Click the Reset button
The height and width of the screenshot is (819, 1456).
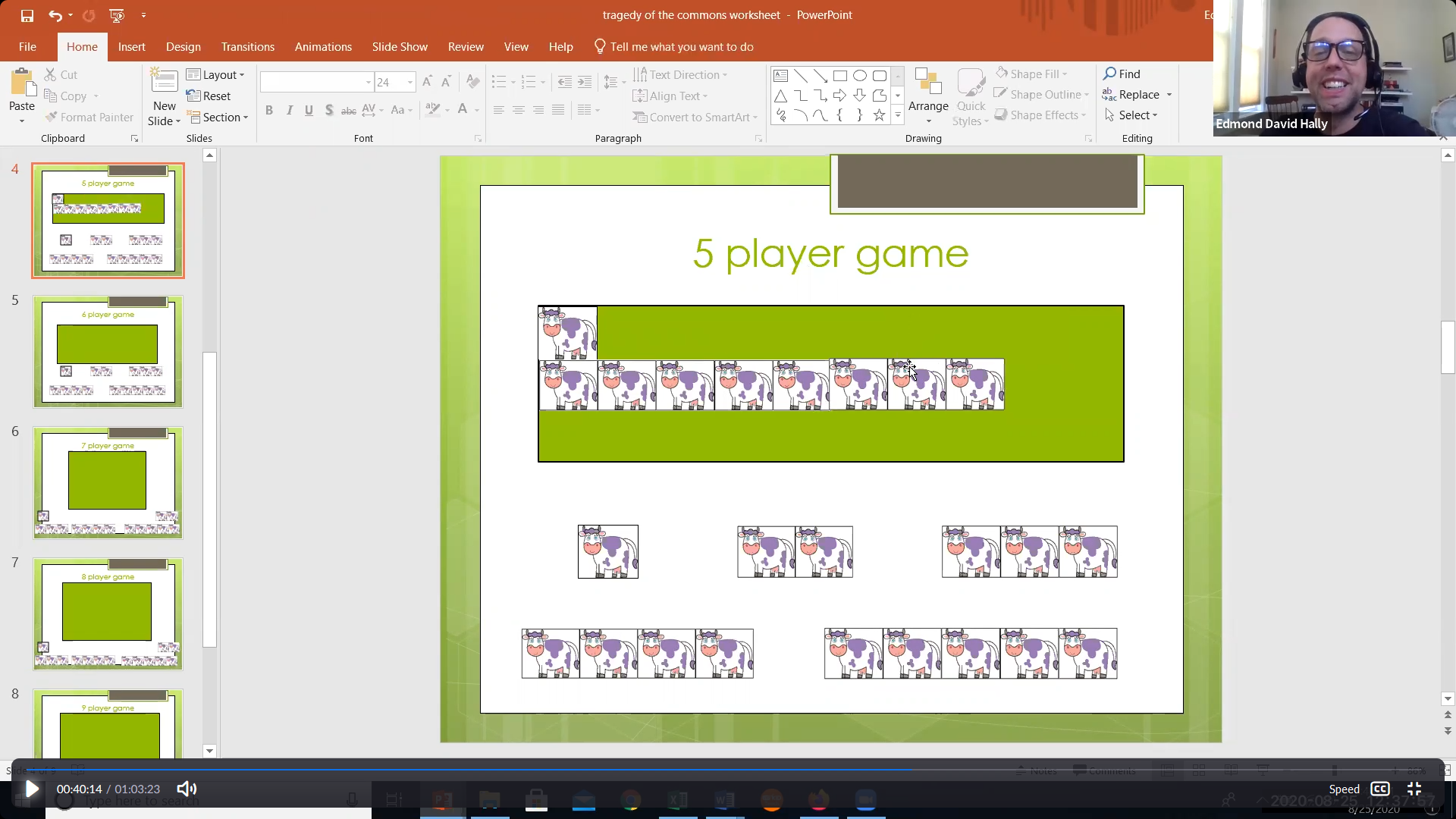tap(209, 96)
